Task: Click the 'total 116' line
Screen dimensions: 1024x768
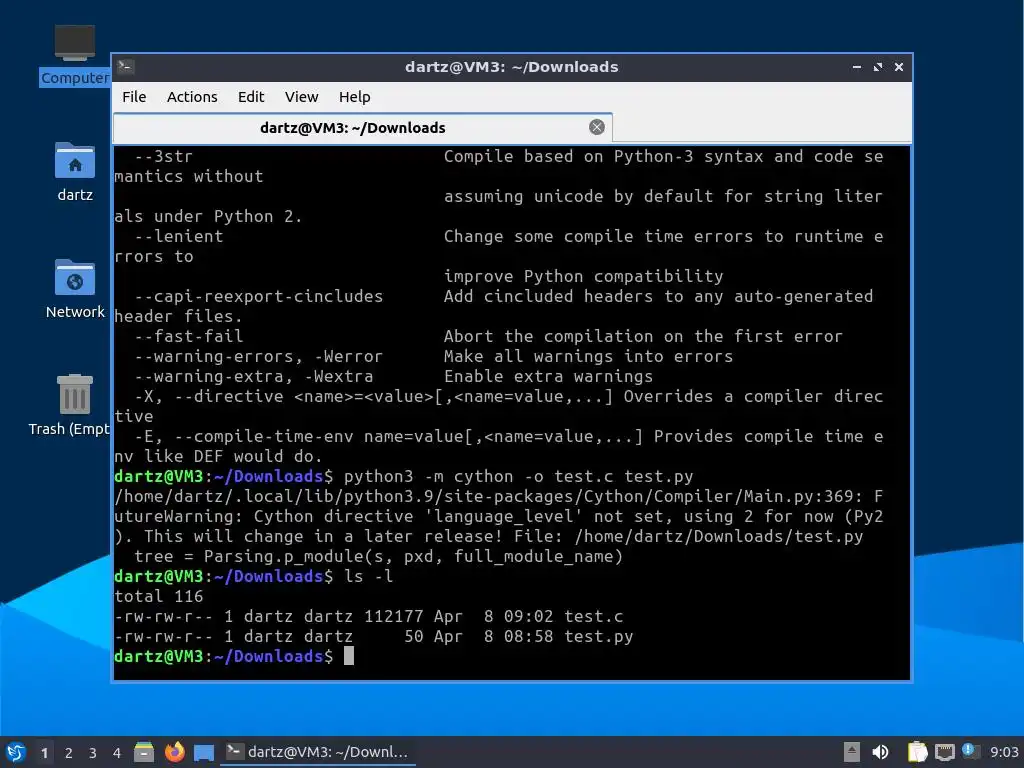Action: coord(159,596)
